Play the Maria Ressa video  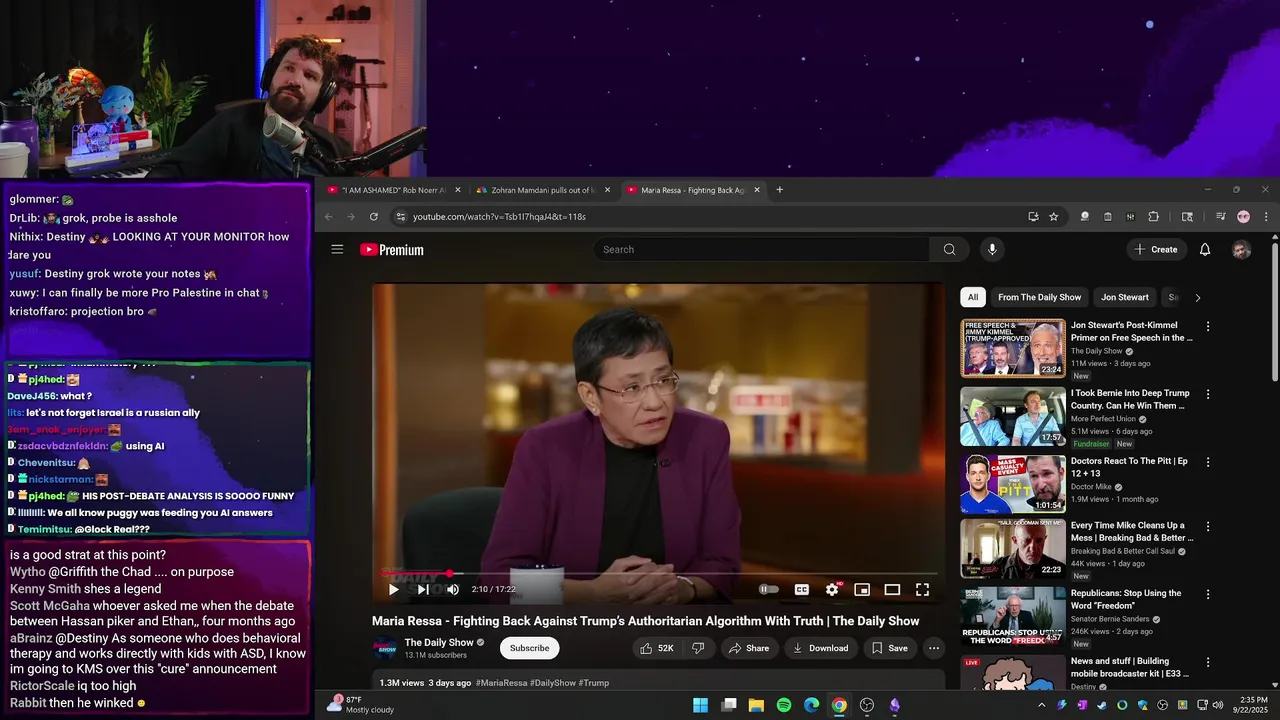pos(393,590)
